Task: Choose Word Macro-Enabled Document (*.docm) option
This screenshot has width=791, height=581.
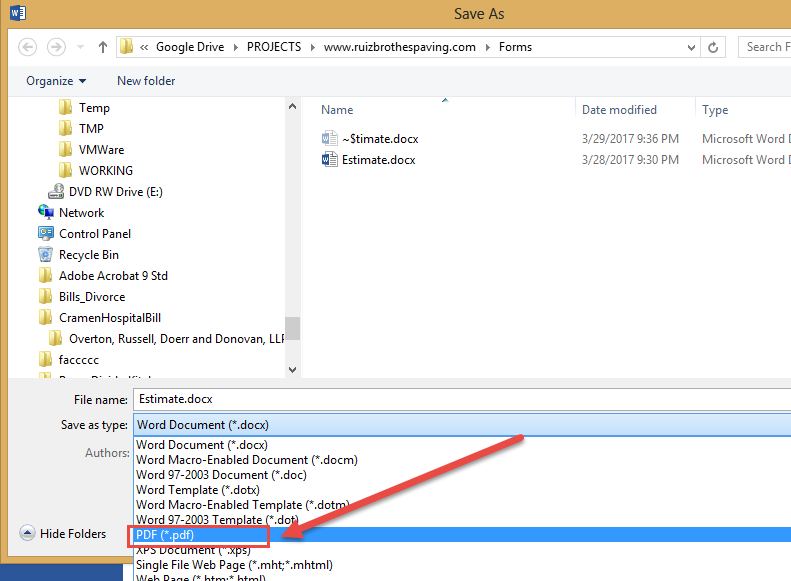Action: tap(246, 460)
